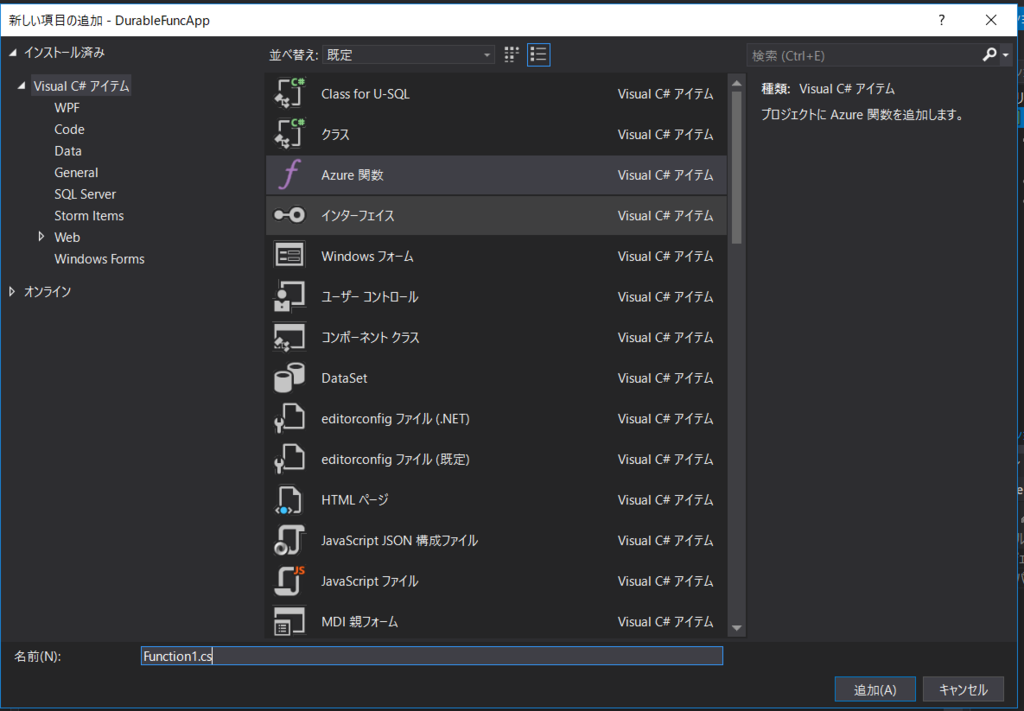
Task: Select the Code category
Action: [x=69, y=129]
